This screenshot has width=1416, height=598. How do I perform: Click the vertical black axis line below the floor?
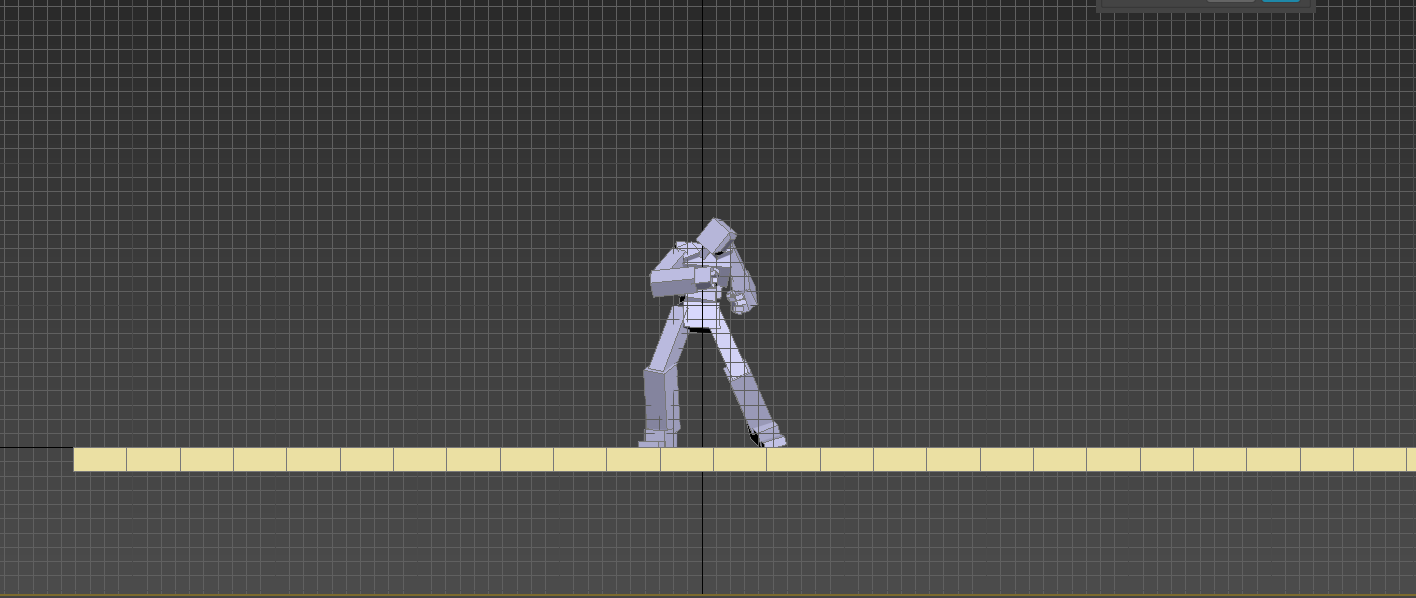702,530
